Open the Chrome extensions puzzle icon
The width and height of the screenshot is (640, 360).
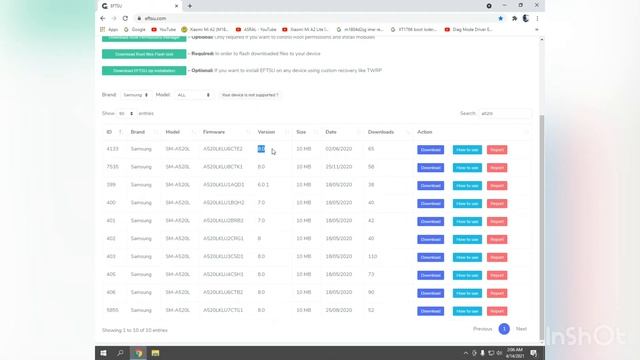click(x=514, y=18)
